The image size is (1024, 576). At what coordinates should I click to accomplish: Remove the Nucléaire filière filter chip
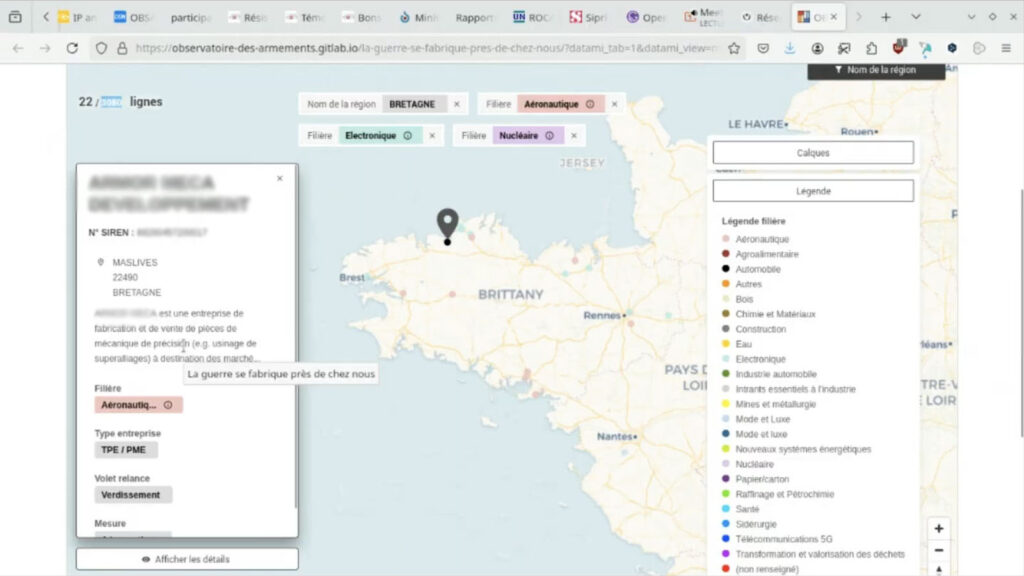click(573, 136)
